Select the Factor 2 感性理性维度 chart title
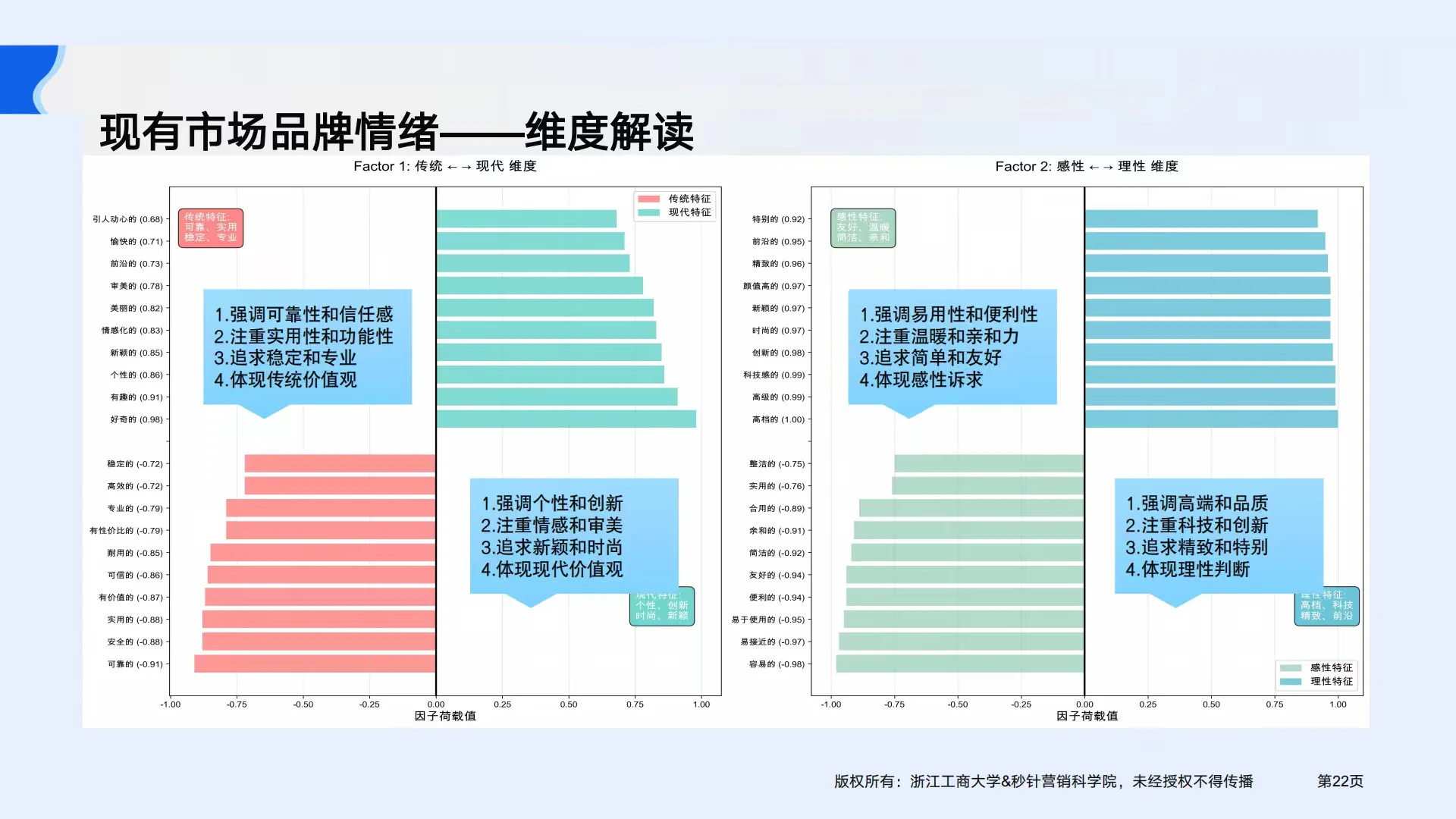 [x=1087, y=166]
